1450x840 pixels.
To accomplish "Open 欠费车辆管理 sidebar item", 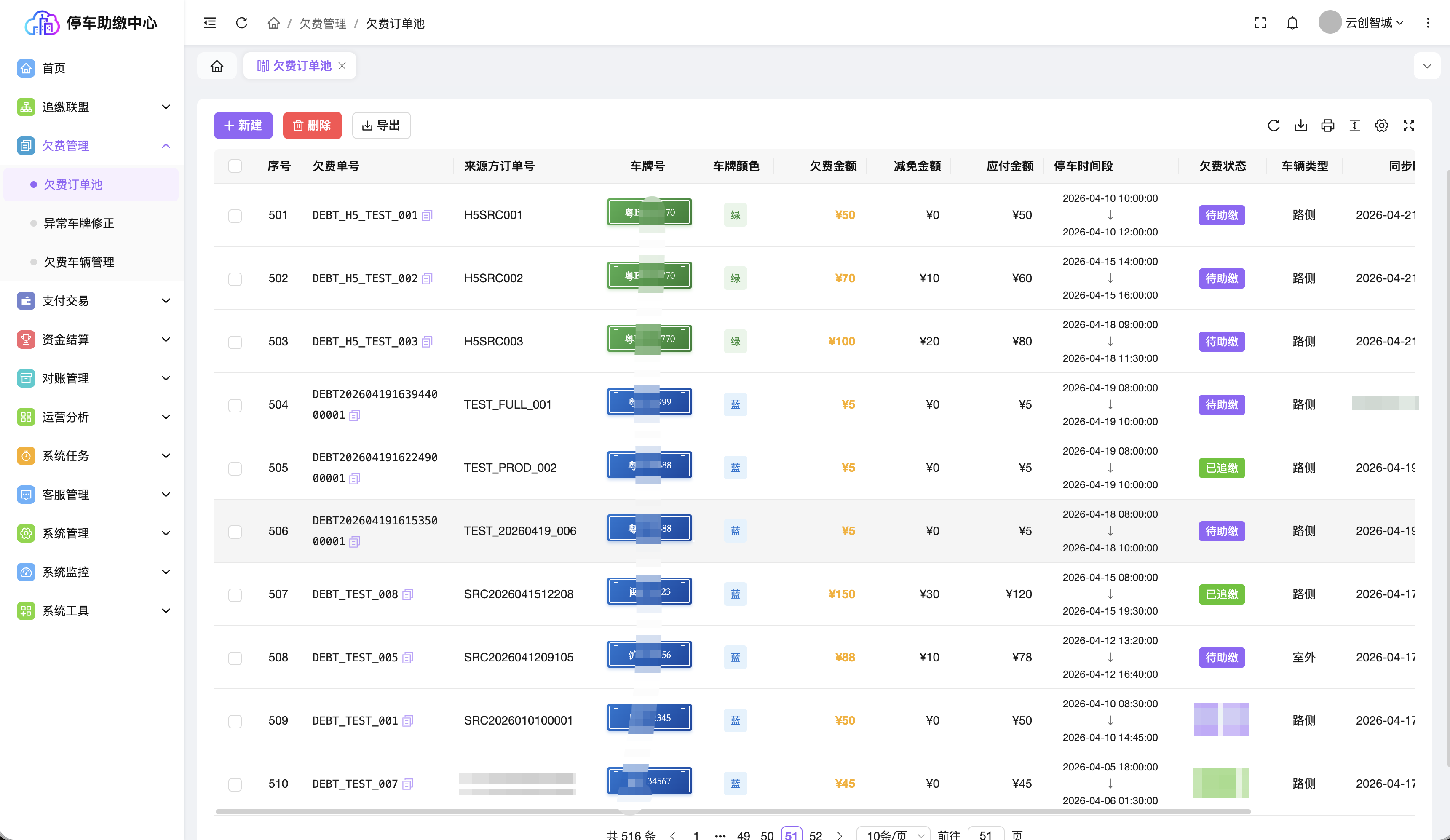I will 91,262.
